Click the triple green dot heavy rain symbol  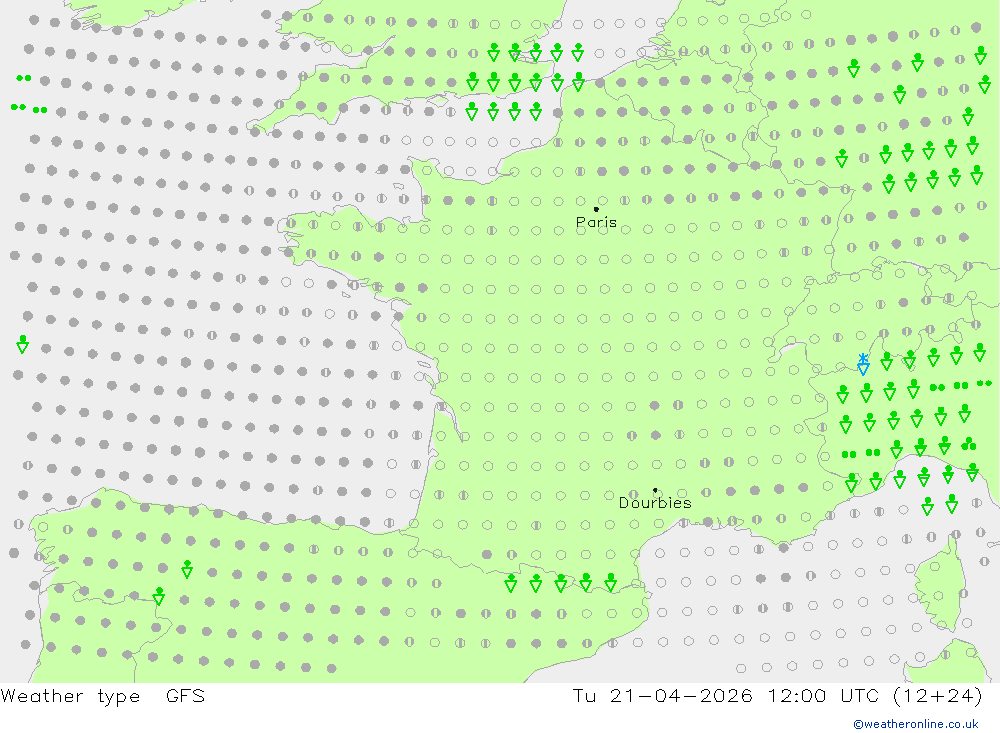(968, 443)
